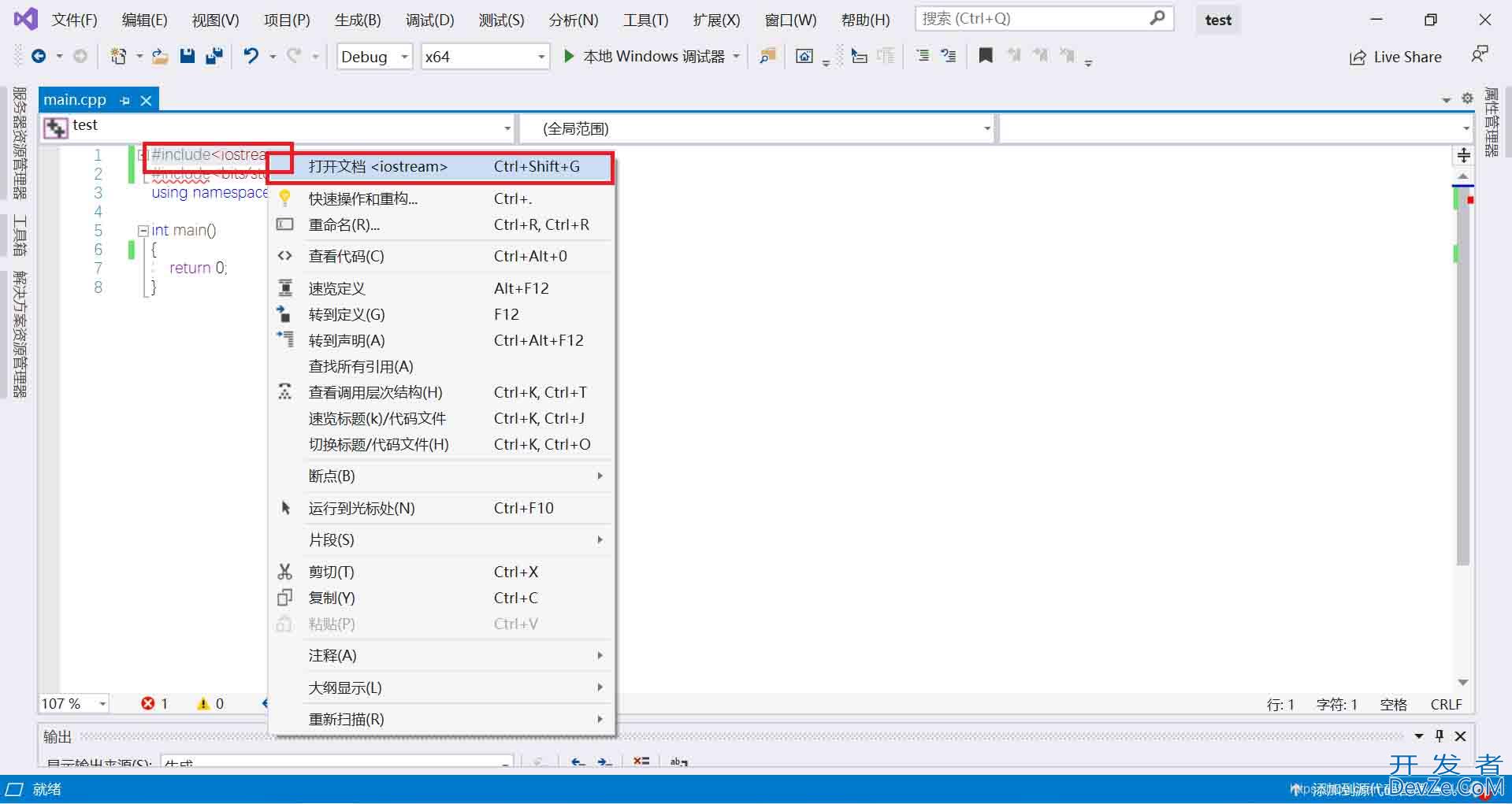Click the Save file icon in toolbar

click(187, 56)
